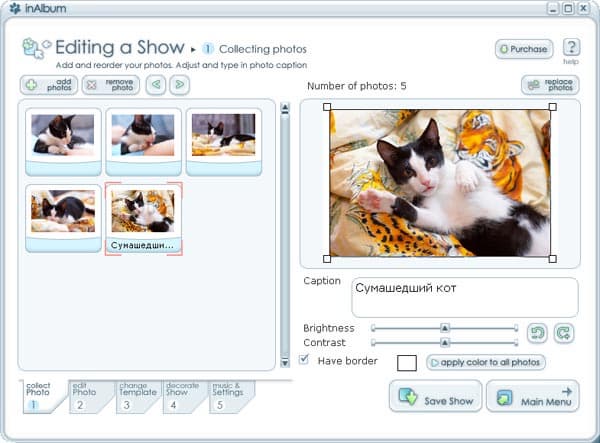Remove the selected photo
This screenshot has width=600, height=443.
click(x=111, y=85)
